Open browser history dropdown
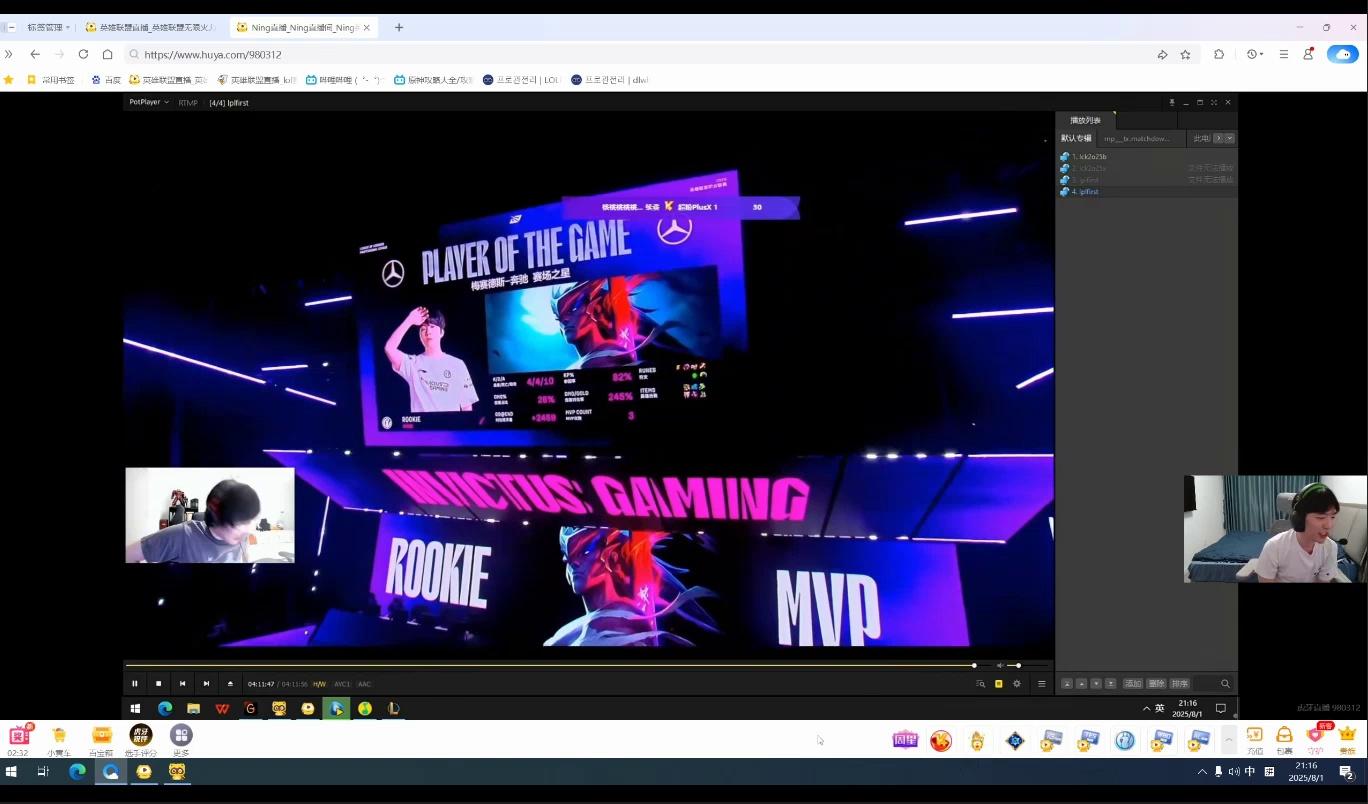1368x804 pixels. (1255, 54)
